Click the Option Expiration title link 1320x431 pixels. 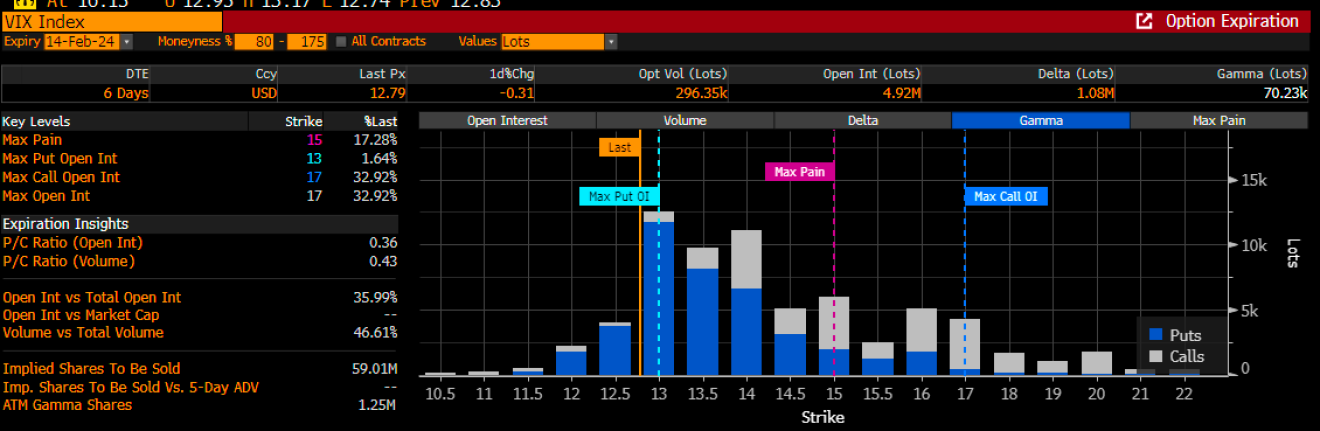coord(1232,21)
